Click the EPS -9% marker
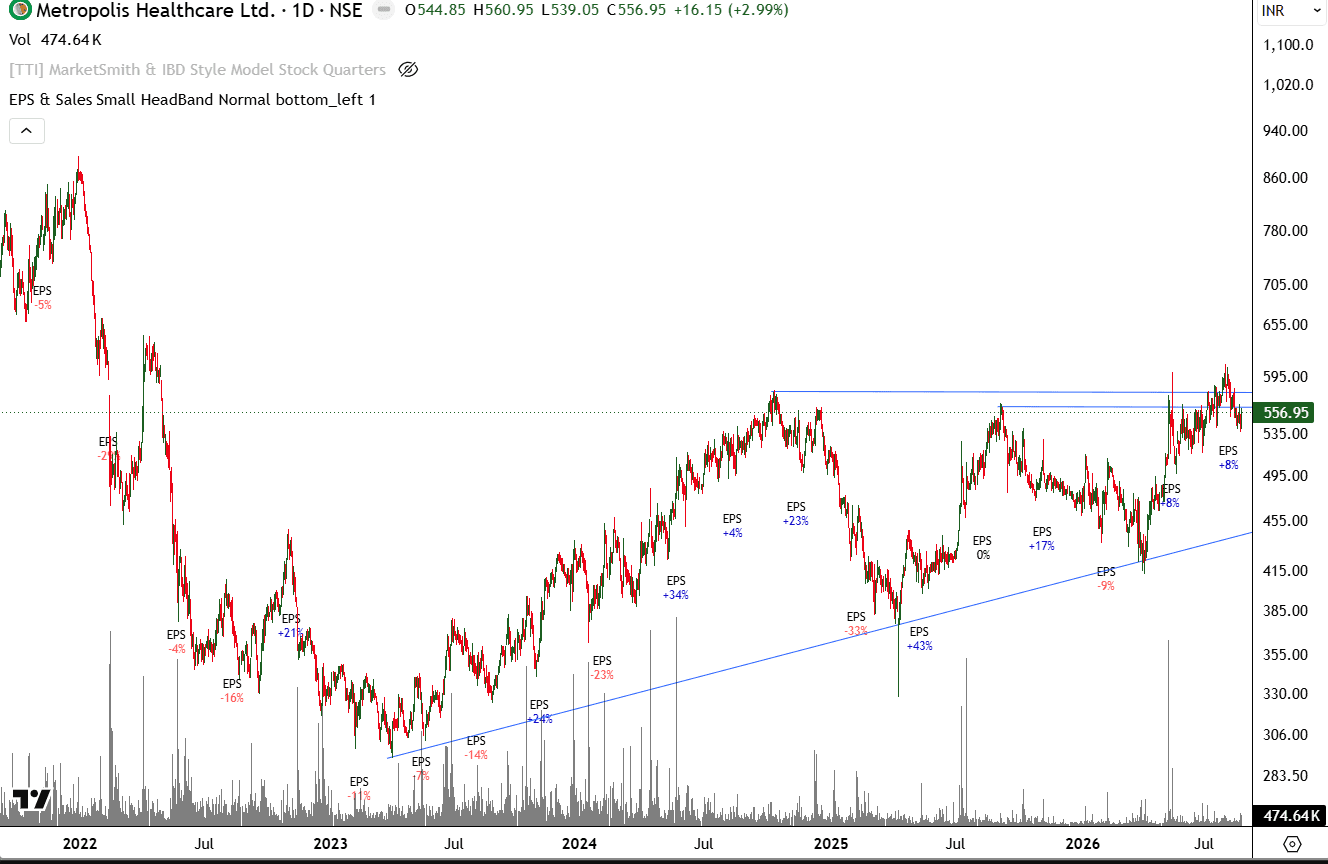This screenshot has width=1328, height=864. (1106, 579)
